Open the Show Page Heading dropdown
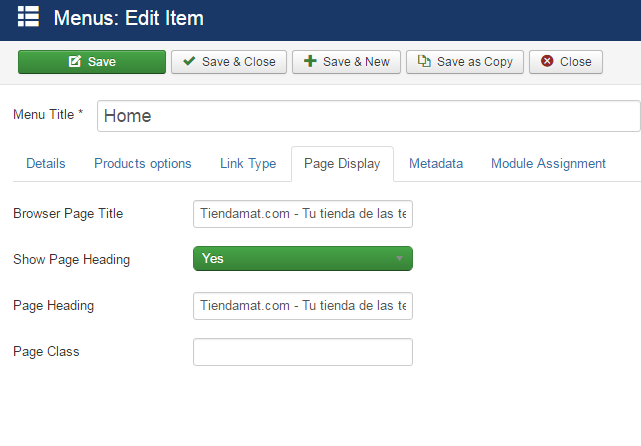The height and width of the screenshot is (446, 641). (x=302, y=259)
